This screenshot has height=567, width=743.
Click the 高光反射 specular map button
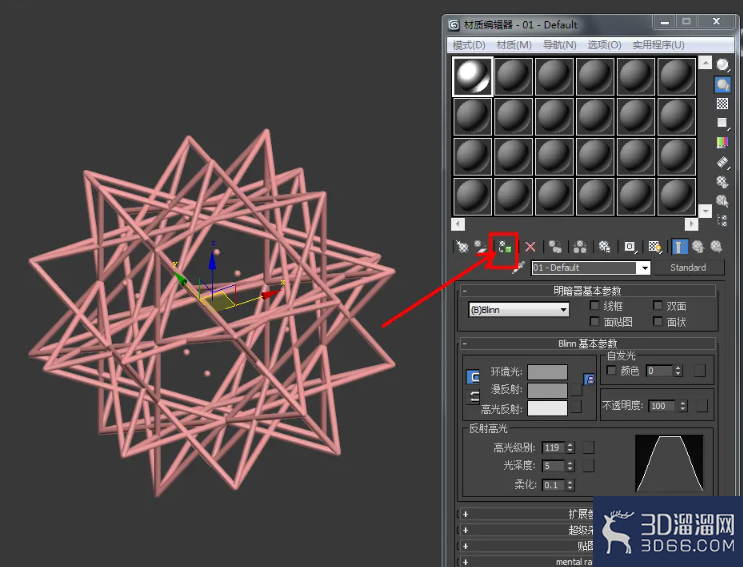[x=576, y=406]
